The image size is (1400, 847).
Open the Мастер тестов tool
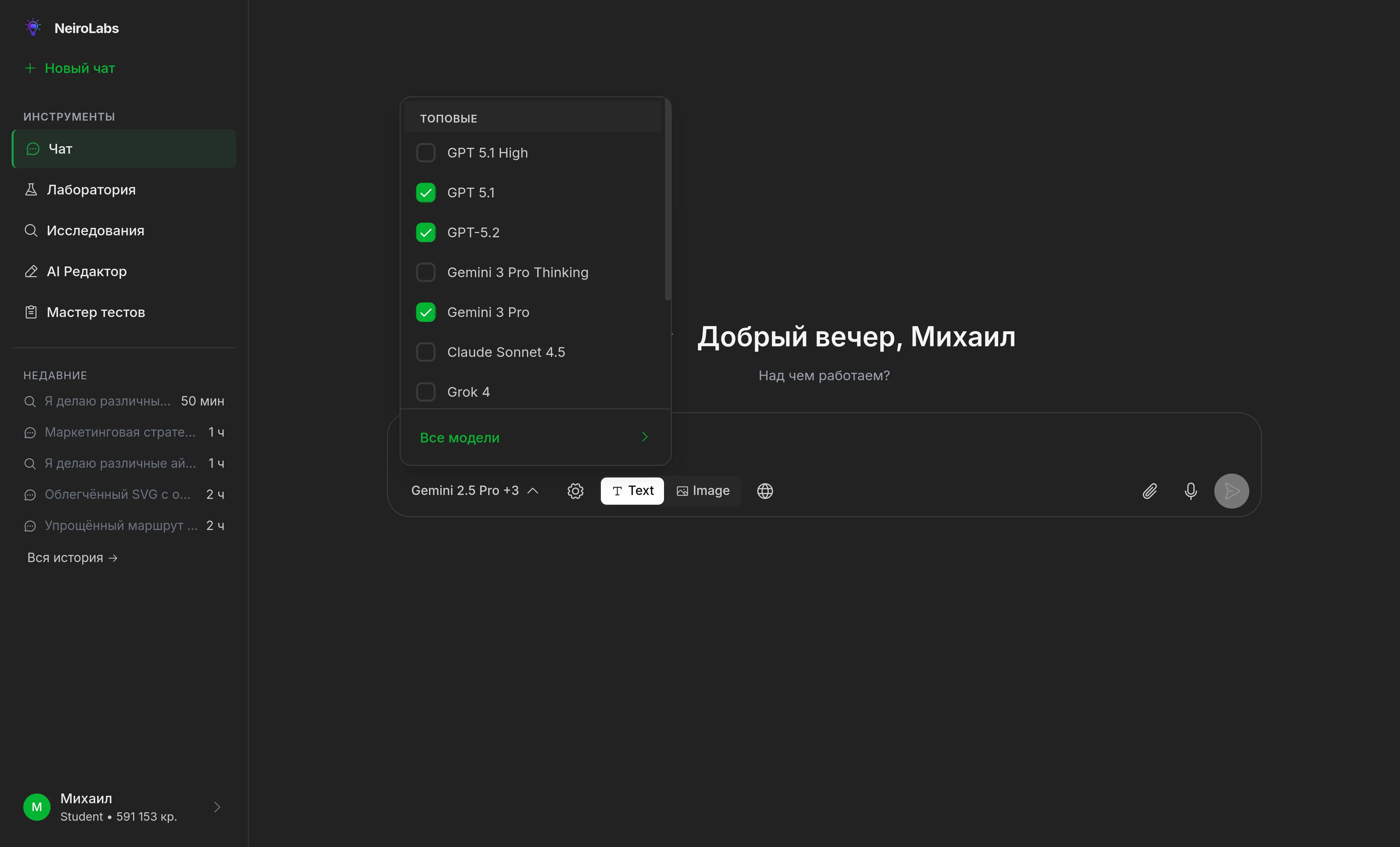(96, 312)
